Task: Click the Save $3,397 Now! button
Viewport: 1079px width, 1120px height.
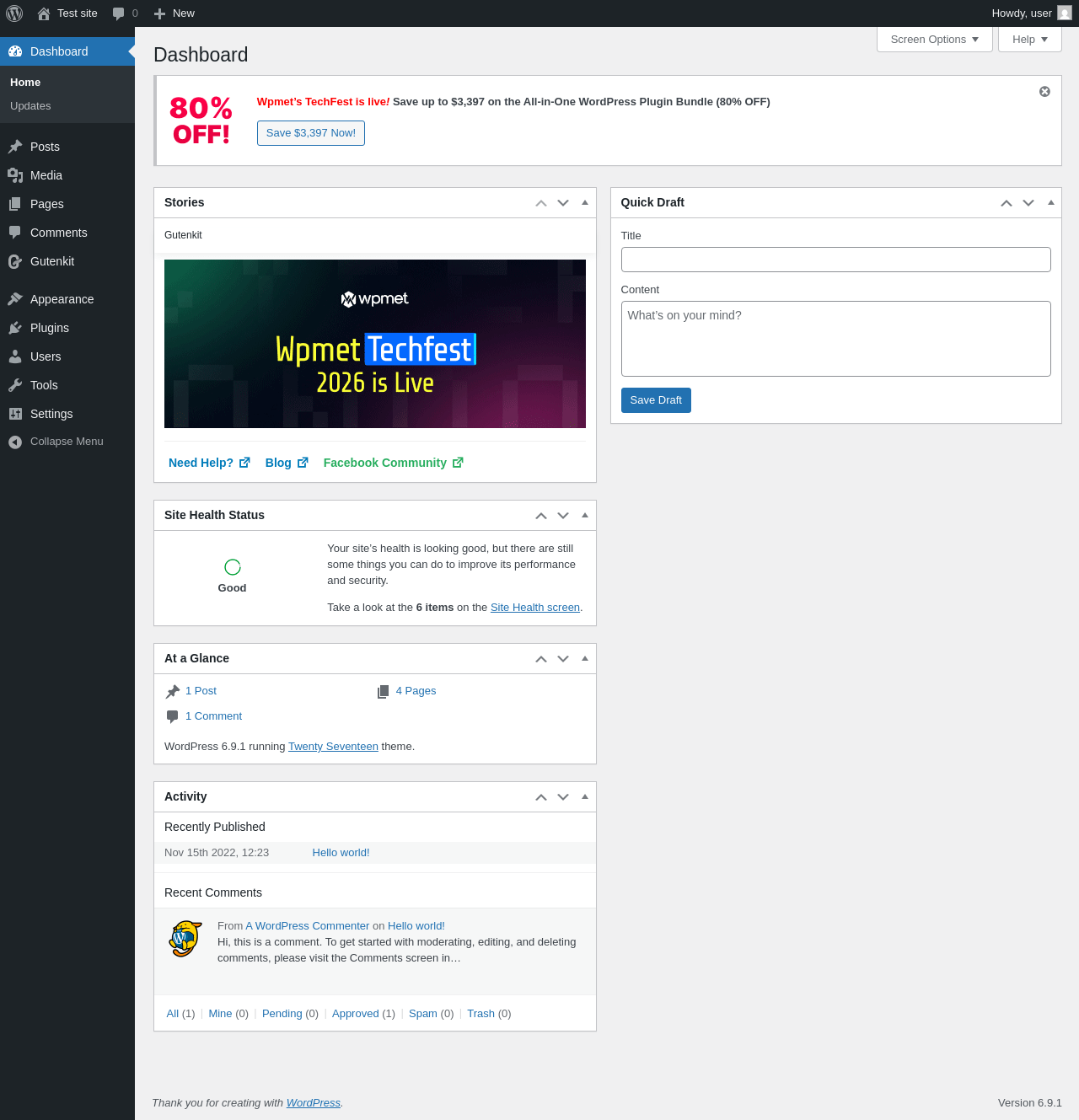Action: point(311,133)
